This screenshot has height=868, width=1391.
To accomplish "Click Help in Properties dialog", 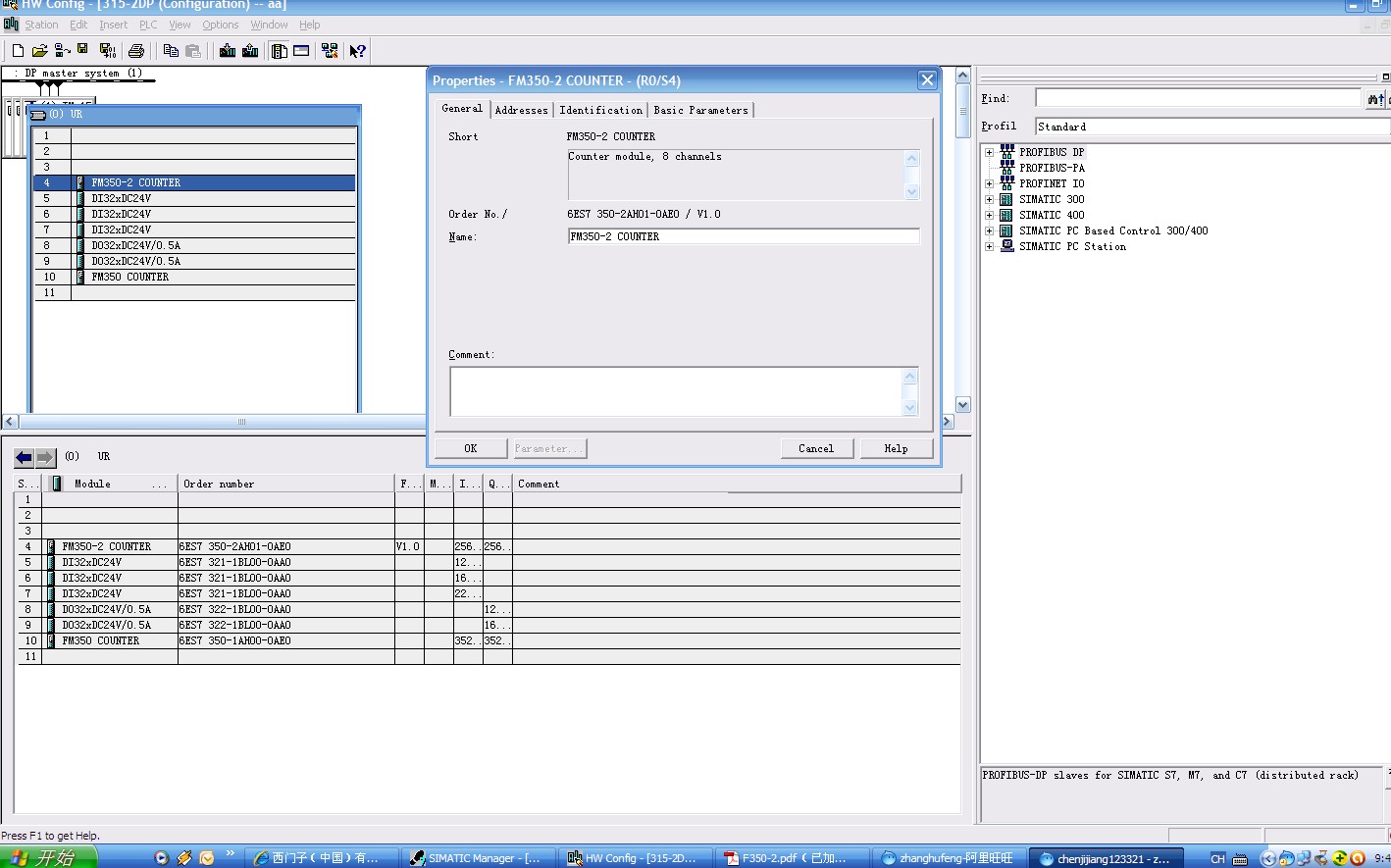I will click(x=897, y=448).
